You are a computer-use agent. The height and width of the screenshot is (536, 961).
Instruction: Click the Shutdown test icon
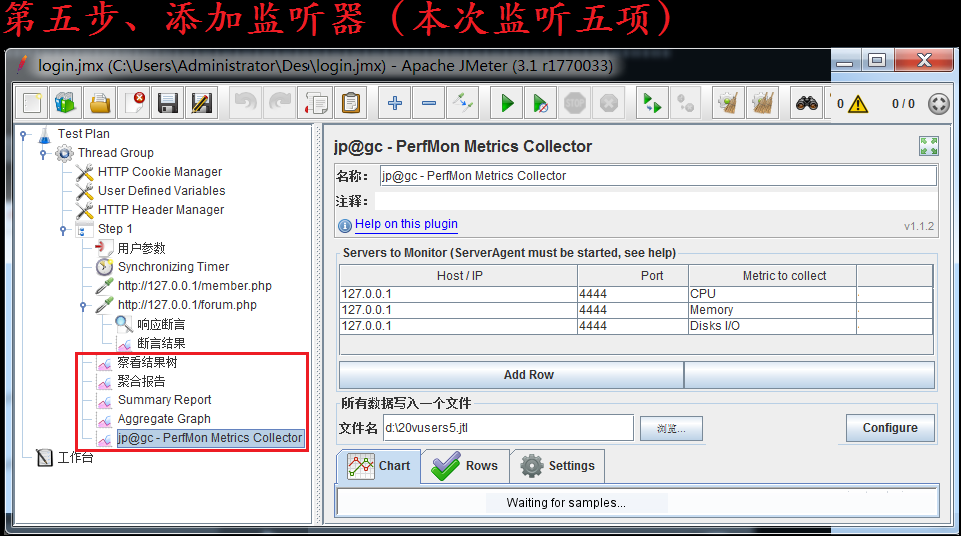609,103
